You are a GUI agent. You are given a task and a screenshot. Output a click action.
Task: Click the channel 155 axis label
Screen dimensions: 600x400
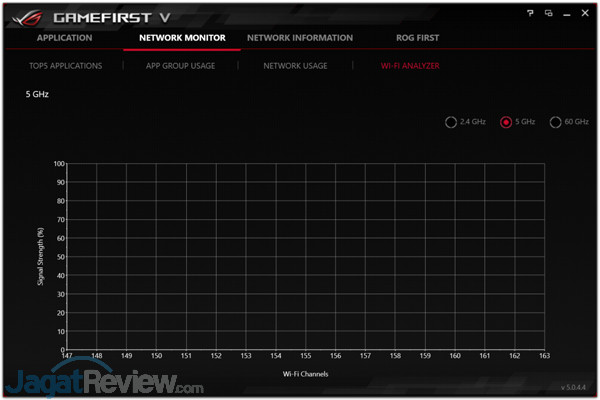pos(305,356)
